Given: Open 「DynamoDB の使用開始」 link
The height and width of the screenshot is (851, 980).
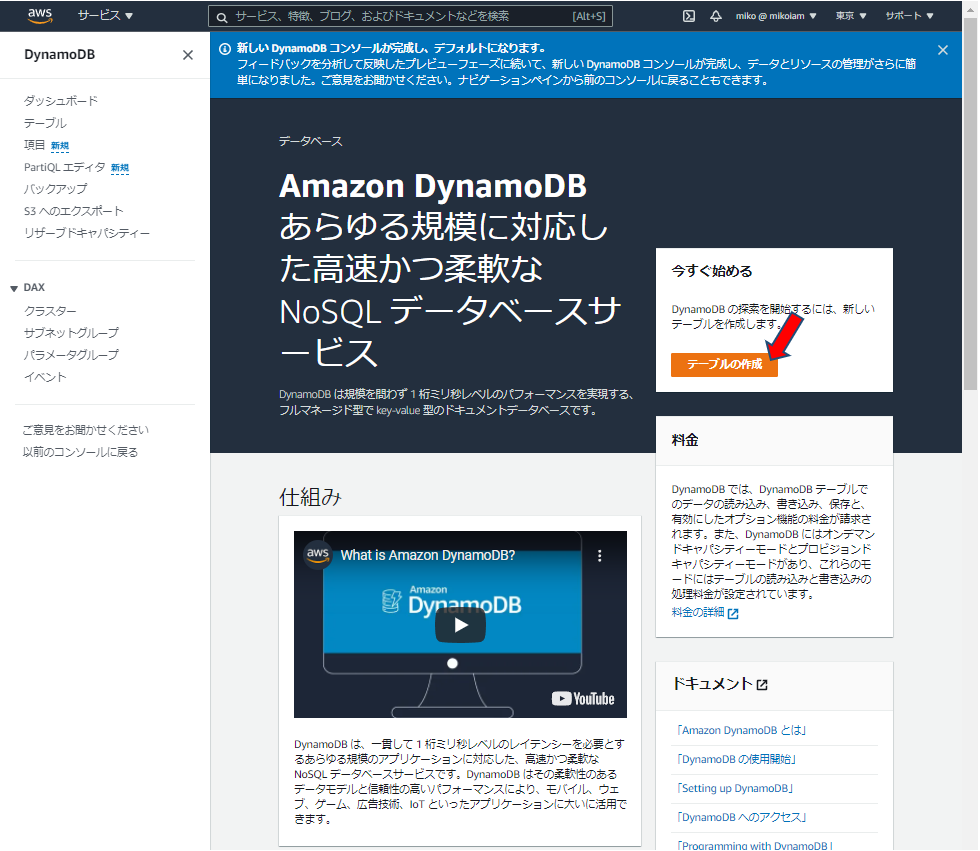Looking at the screenshot, I should coord(737,760).
